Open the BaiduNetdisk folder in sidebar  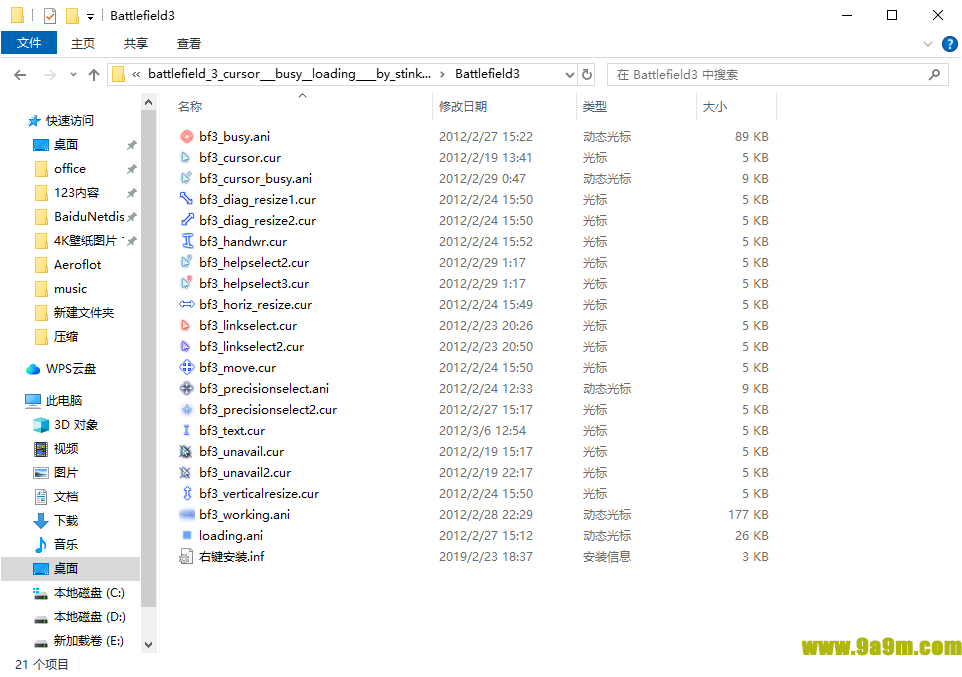click(89, 217)
